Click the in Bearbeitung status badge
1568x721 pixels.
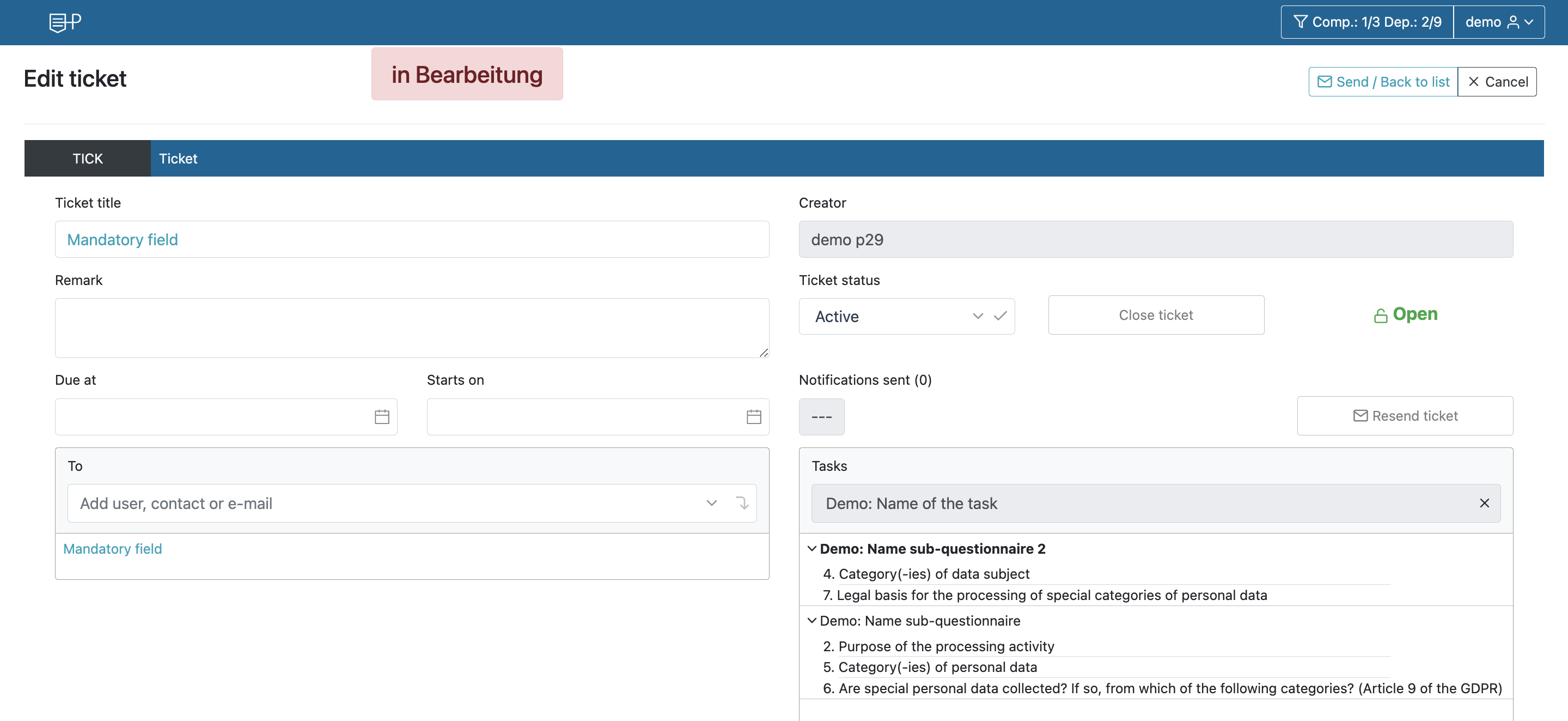click(x=467, y=74)
